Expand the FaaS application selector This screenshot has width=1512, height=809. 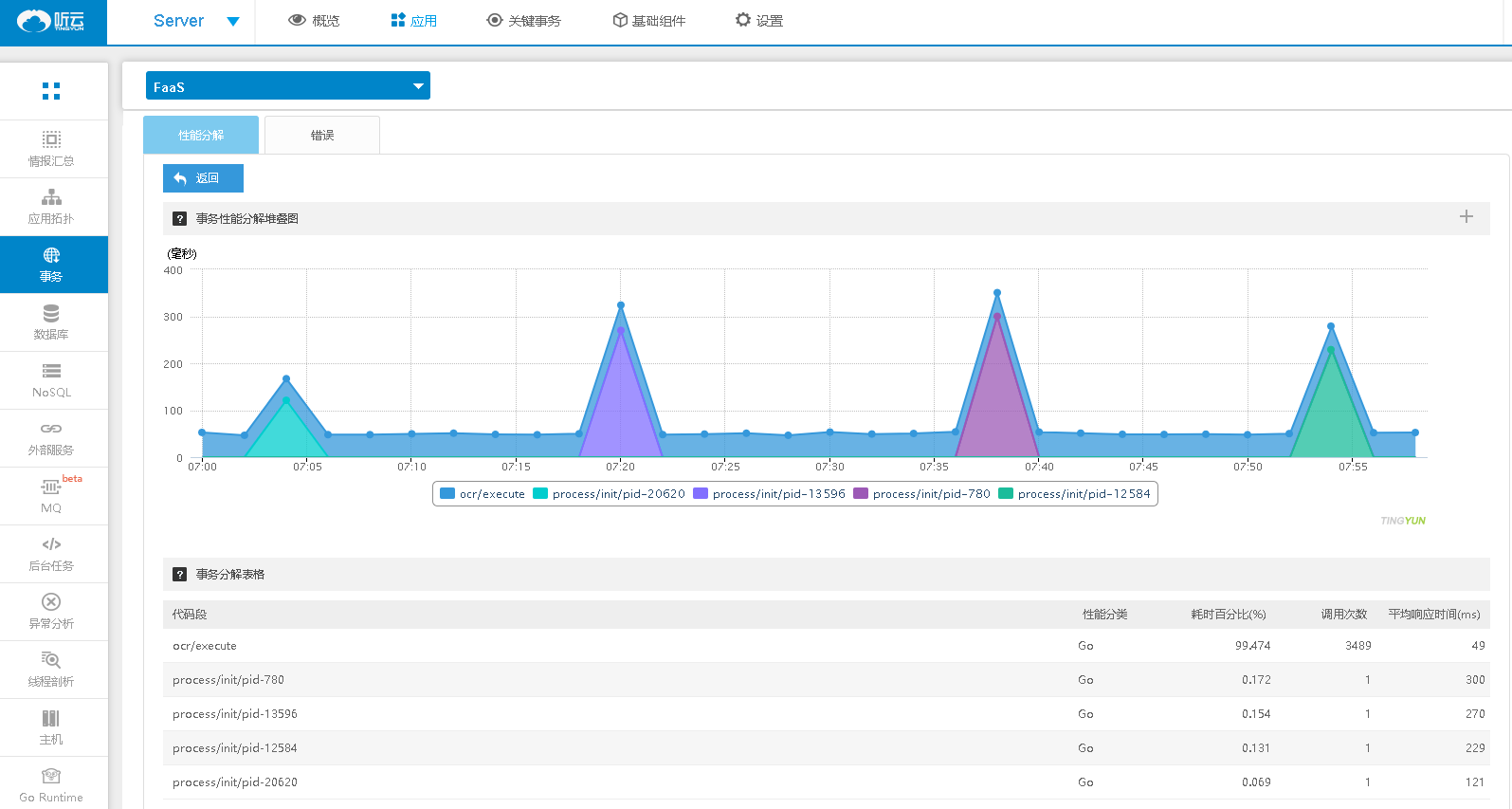point(287,86)
